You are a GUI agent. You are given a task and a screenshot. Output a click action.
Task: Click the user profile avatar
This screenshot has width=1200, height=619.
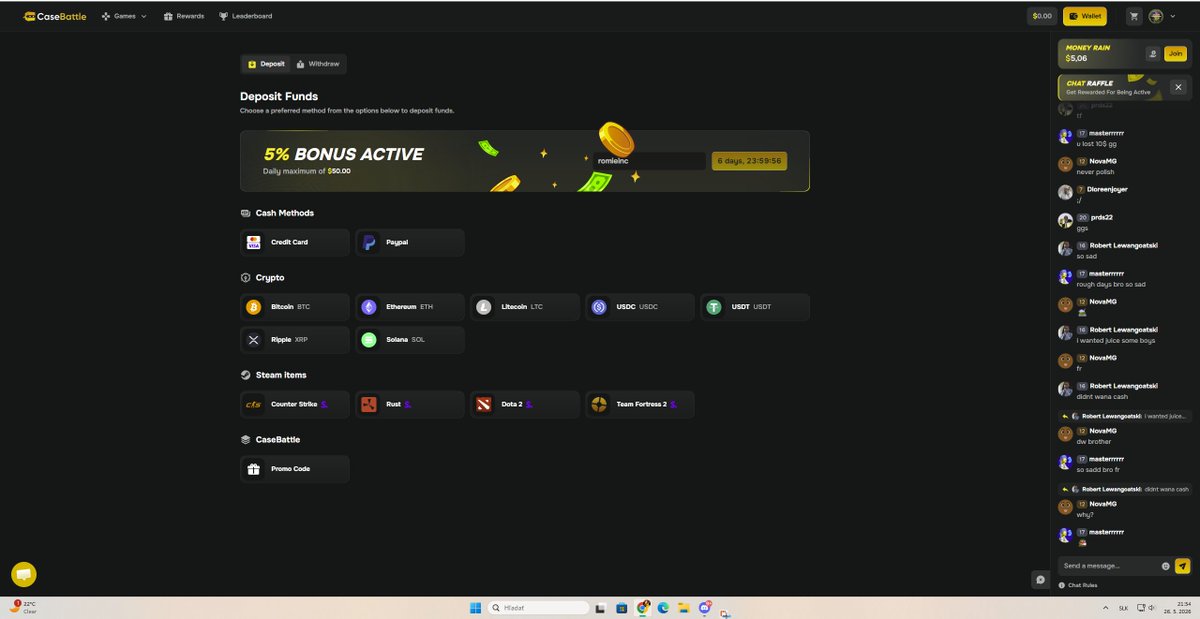click(1156, 16)
